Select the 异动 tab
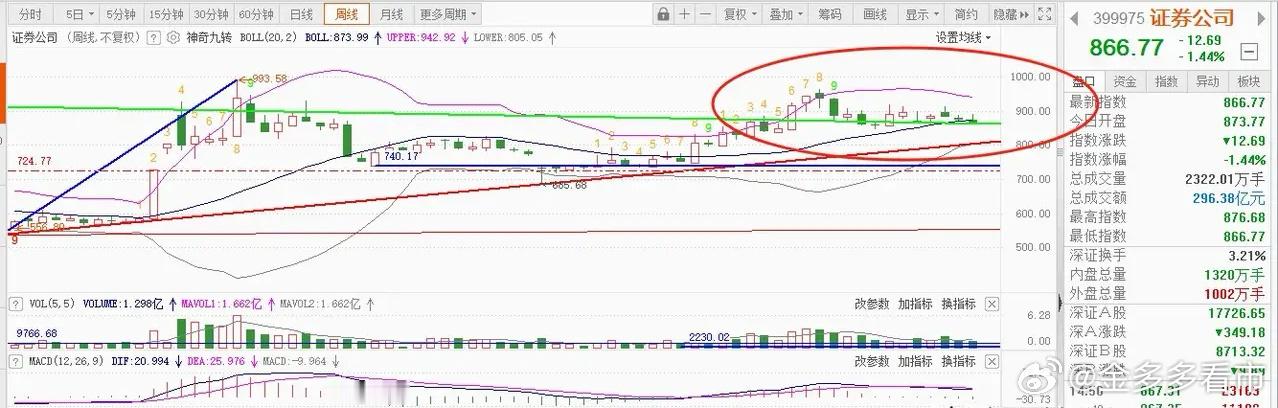 pos(1207,82)
